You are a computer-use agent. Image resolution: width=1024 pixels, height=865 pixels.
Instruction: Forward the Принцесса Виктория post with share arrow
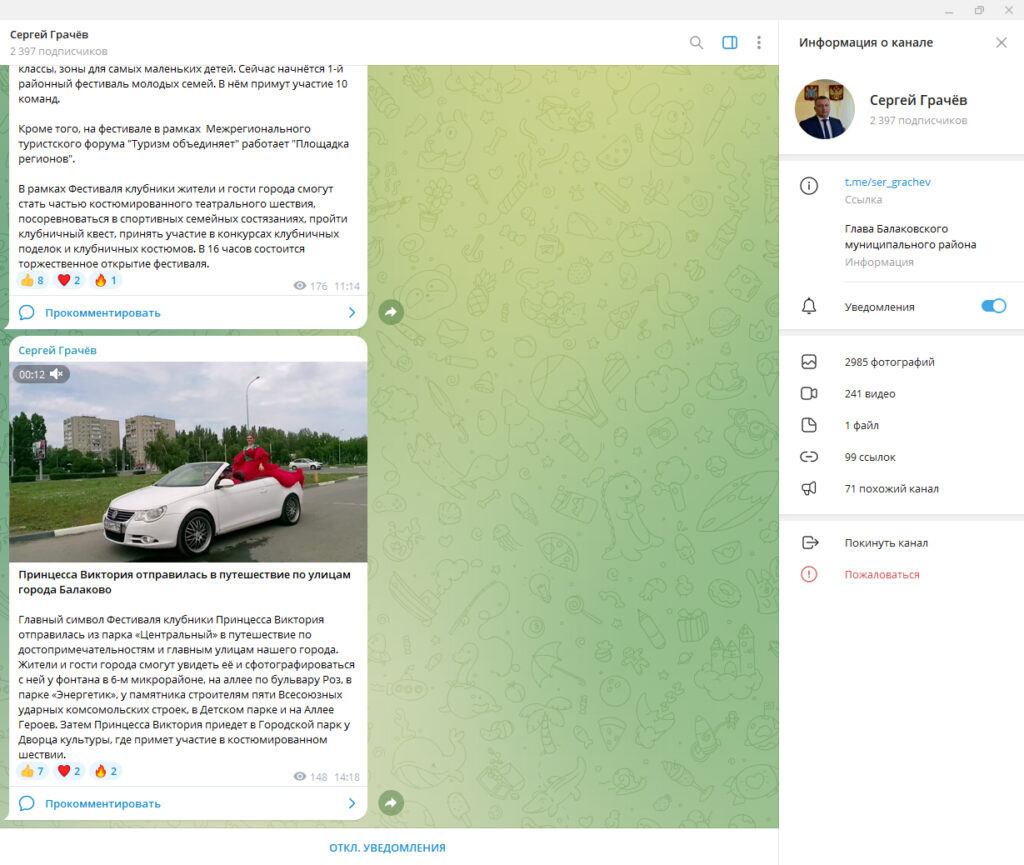[391, 803]
